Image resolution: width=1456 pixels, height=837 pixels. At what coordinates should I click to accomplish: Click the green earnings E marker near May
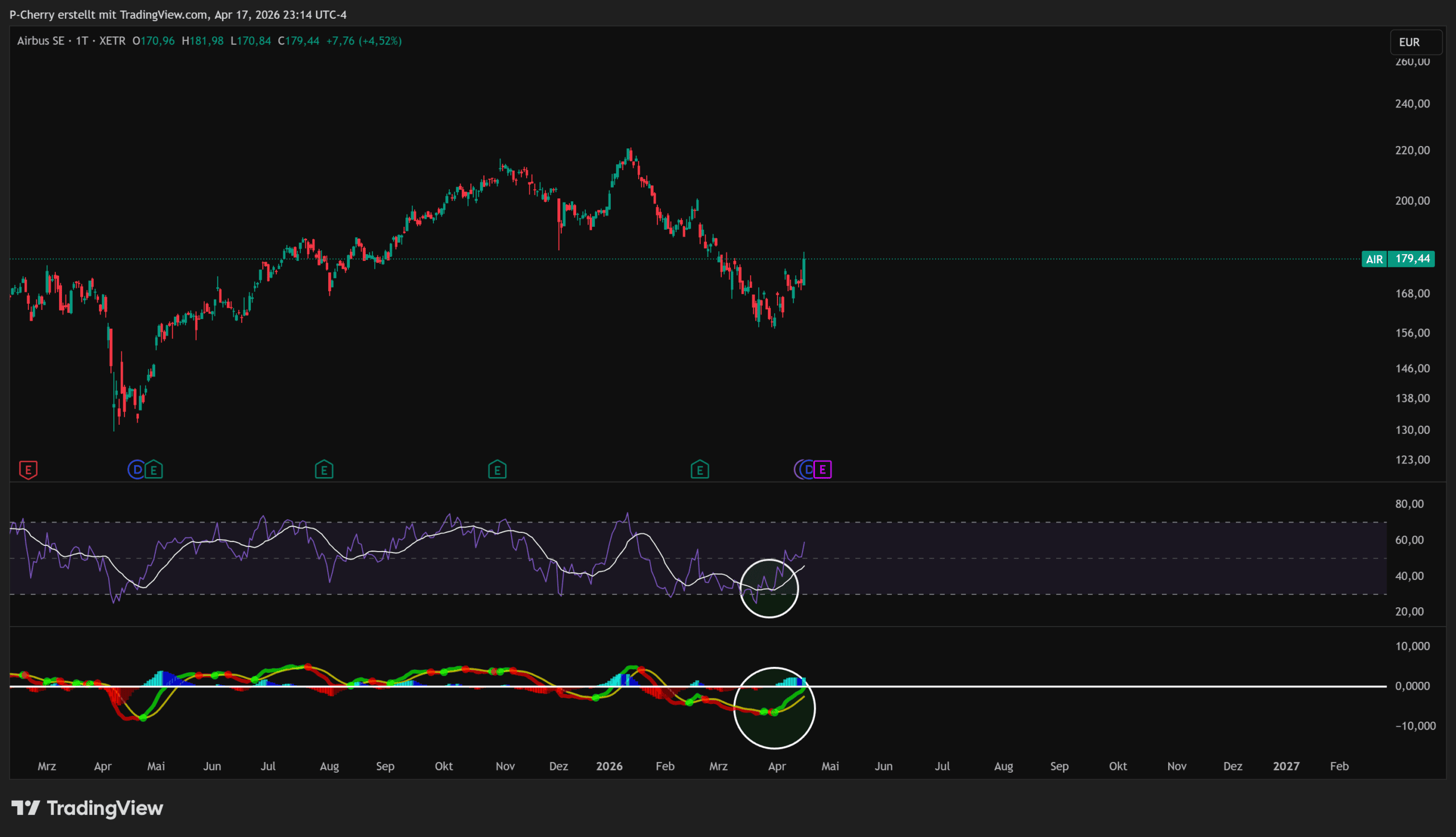click(154, 470)
